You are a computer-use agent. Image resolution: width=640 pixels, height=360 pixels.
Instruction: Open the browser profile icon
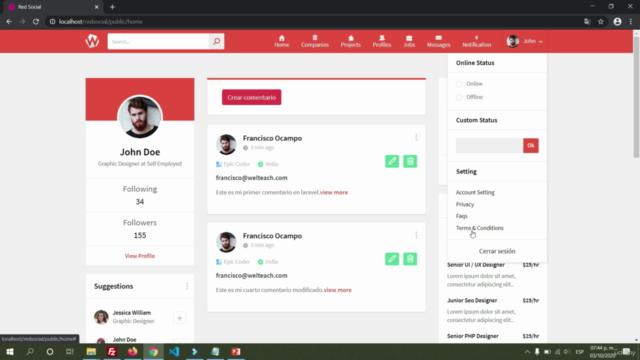pos(617,22)
